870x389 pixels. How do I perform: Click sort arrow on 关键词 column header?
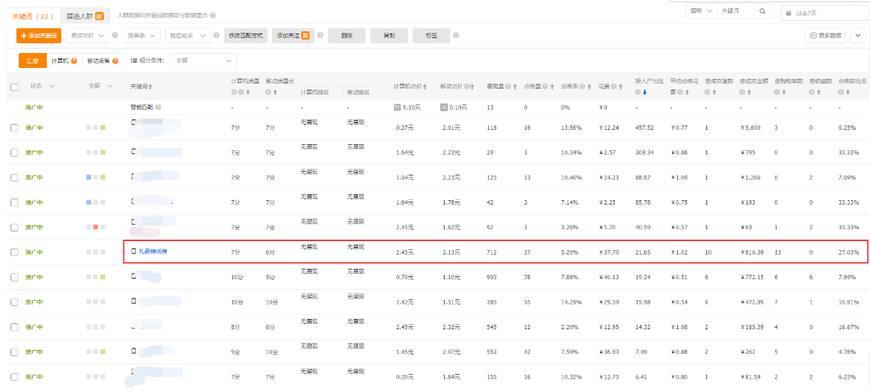(151, 87)
